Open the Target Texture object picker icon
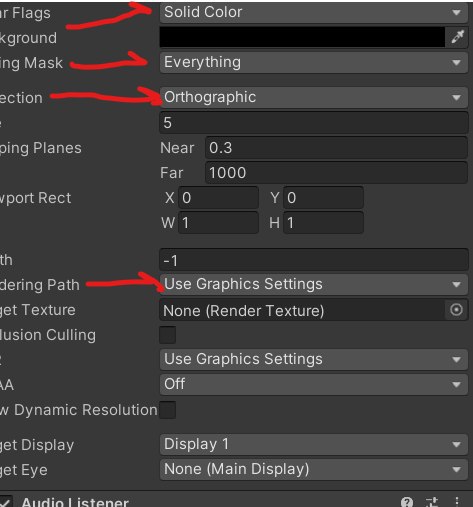Screen dimensions: 473x507 point(456,310)
